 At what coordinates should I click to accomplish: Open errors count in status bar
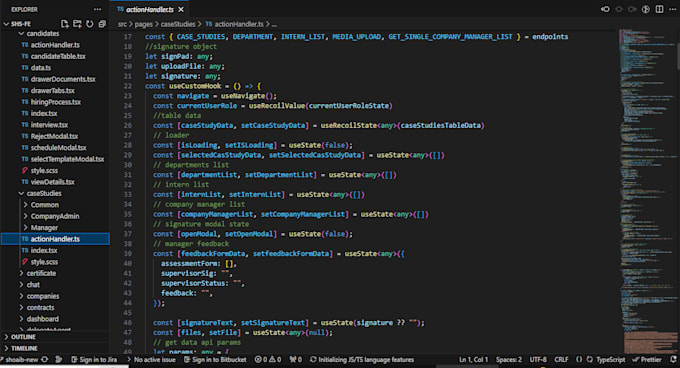click(261, 359)
